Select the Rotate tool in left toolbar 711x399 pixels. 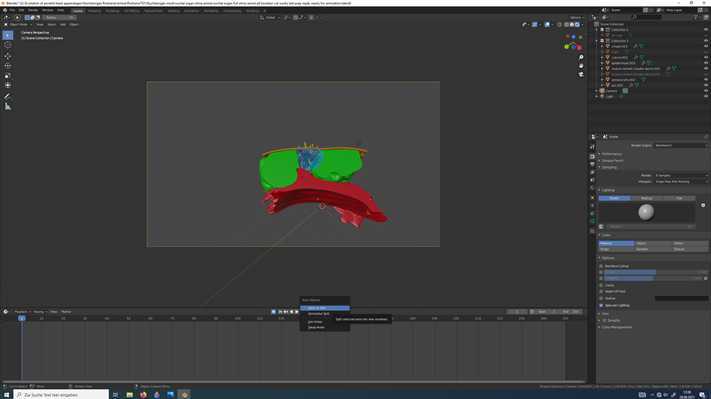coord(8,66)
